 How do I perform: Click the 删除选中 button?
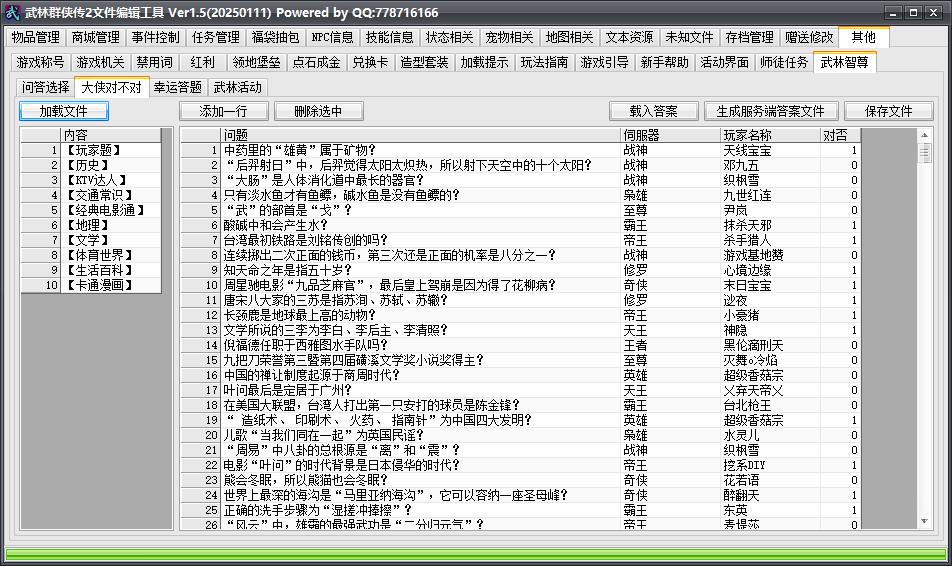pos(319,111)
